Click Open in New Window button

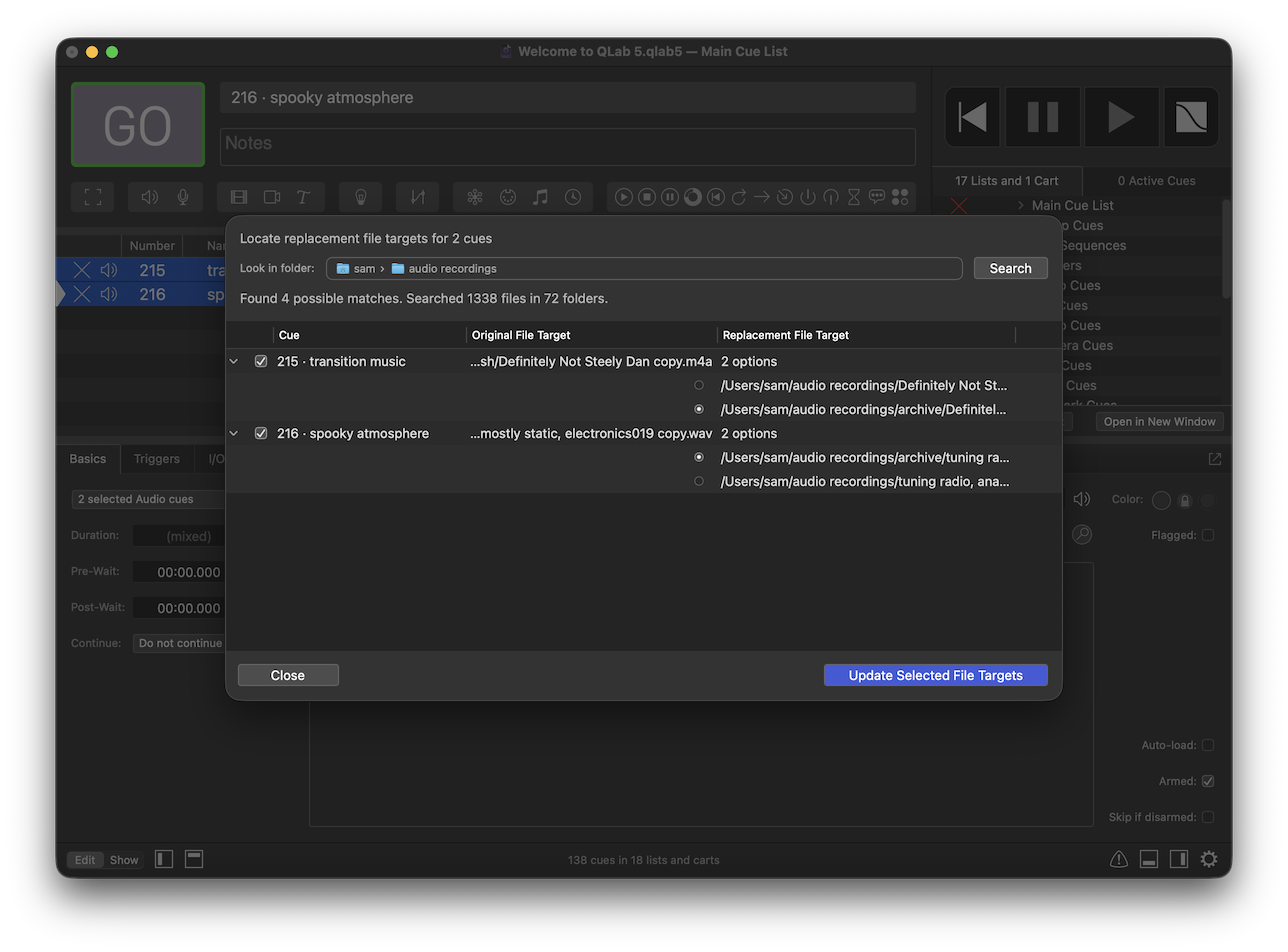click(1160, 421)
